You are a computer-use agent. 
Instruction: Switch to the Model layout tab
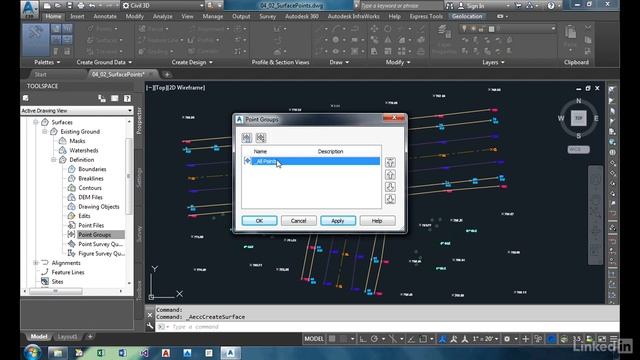click(x=39, y=337)
